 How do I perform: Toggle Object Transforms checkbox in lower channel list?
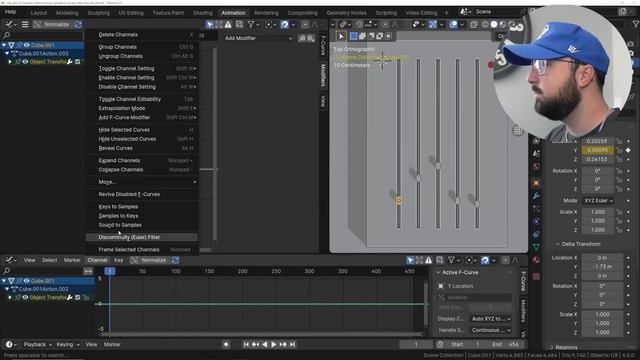[x=78, y=298]
